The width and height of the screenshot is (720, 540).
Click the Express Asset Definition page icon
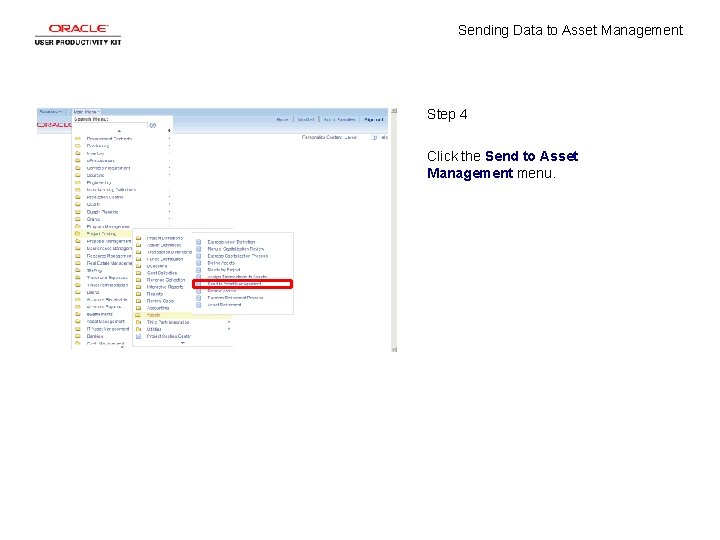(x=199, y=242)
